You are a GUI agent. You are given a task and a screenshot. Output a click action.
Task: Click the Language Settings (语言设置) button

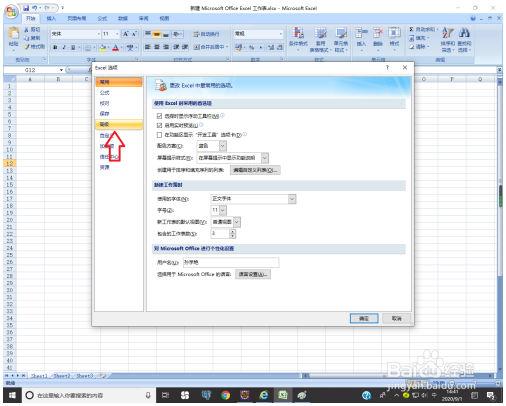click(x=253, y=274)
